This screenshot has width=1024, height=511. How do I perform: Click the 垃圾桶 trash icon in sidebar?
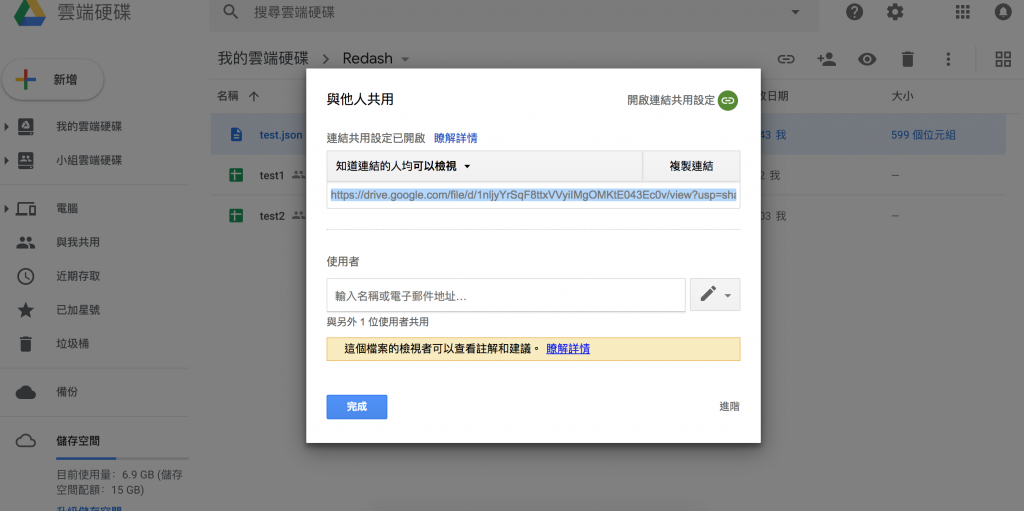point(25,344)
